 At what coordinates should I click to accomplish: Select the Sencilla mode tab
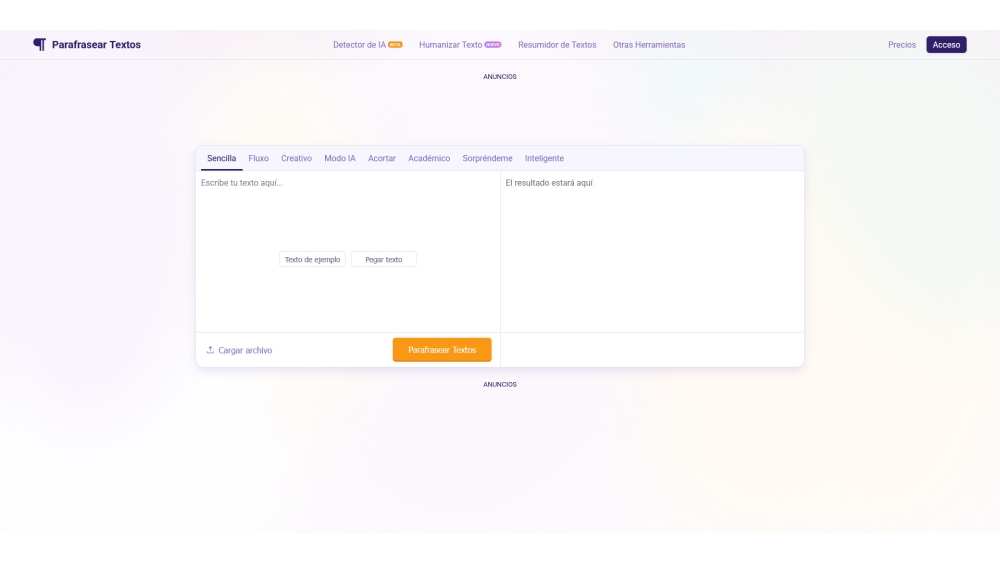pyautogui.click(x=221, y=158)
